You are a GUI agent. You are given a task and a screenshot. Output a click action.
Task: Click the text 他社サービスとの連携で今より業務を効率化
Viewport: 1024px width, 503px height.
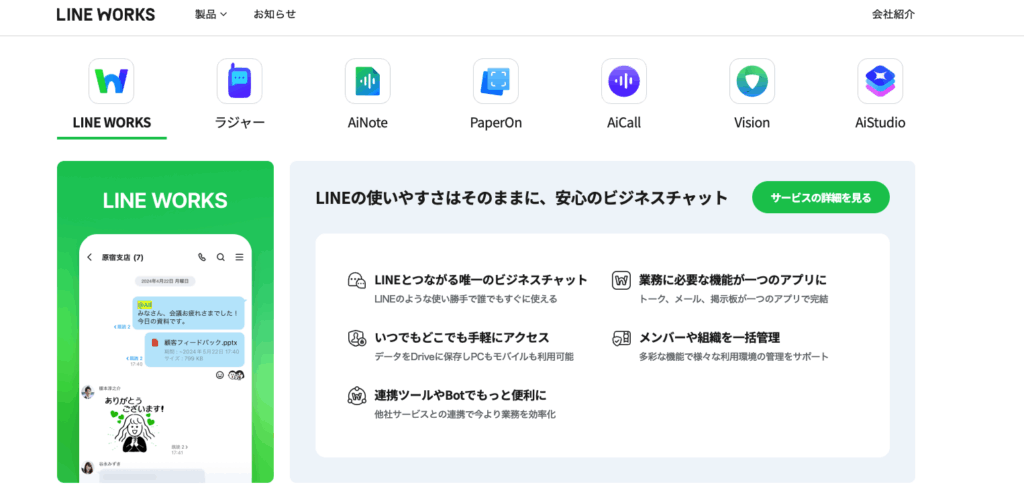[x=465, y=414]
